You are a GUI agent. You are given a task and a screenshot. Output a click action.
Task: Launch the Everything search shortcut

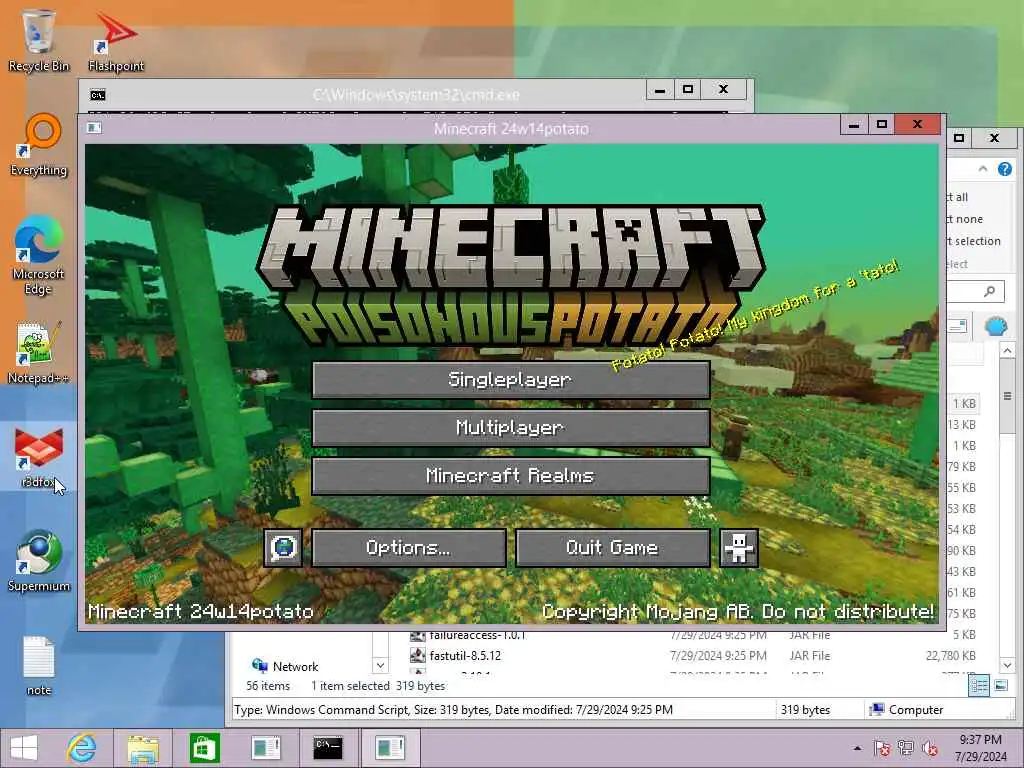[39, 145]
